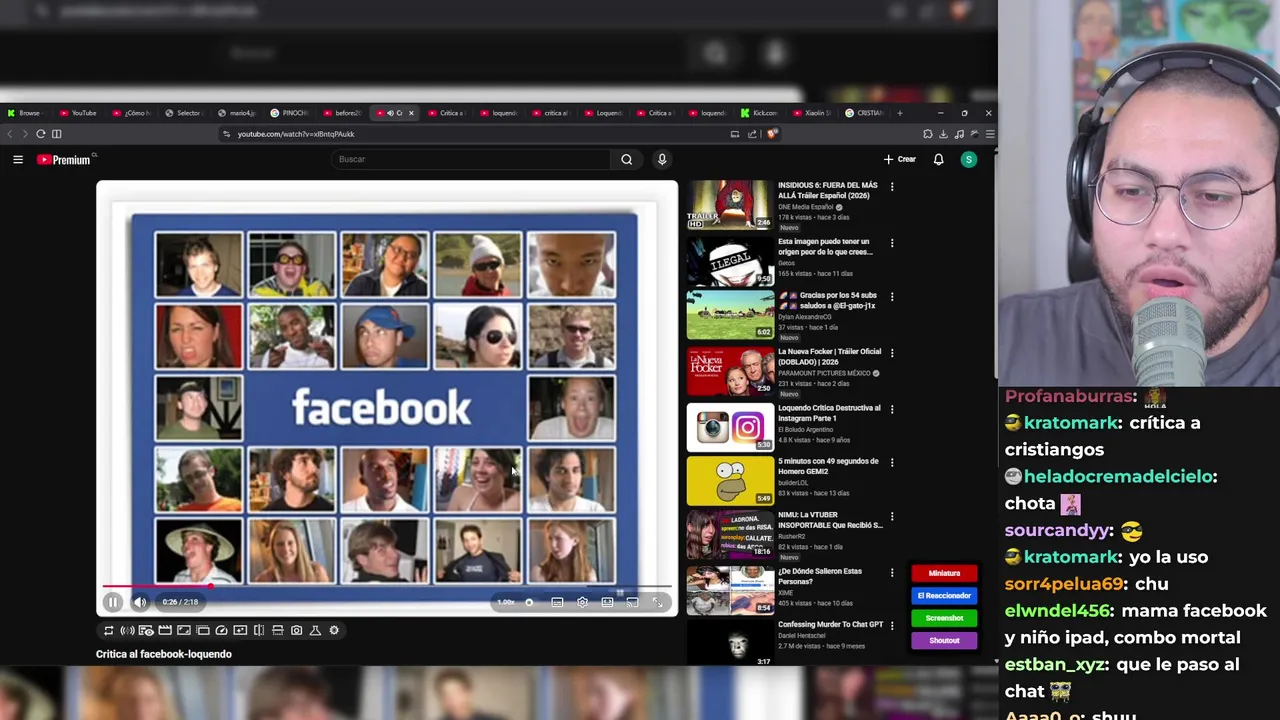Viewport: 1280px width, 720px height.
Task: Open the 1.00x playback speed control
Action: [x=506, y=602]
